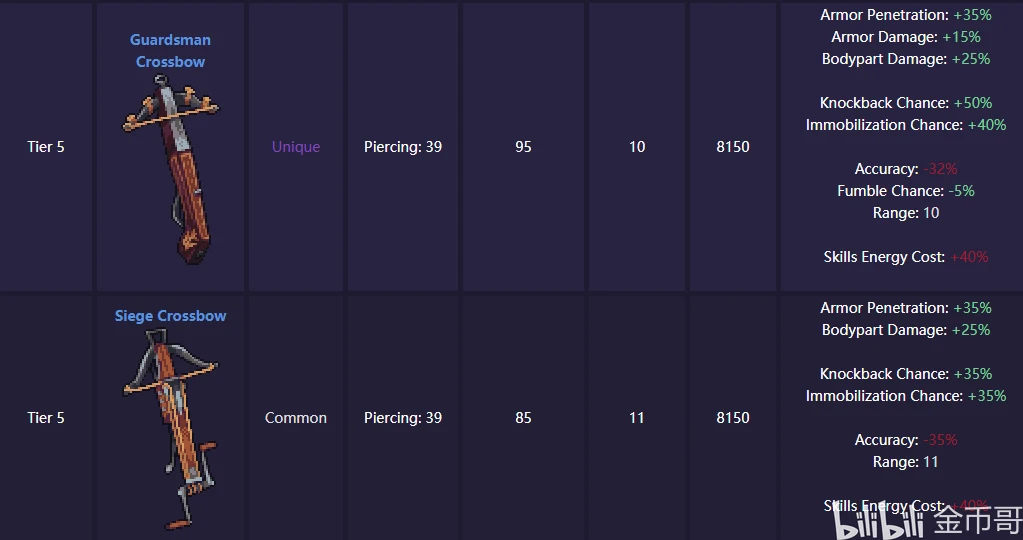The height and width of the screenshot is (540, 1023).
Task: Click Tier 5 cell of Siege Crossbow
Action: tap(46, 418)
